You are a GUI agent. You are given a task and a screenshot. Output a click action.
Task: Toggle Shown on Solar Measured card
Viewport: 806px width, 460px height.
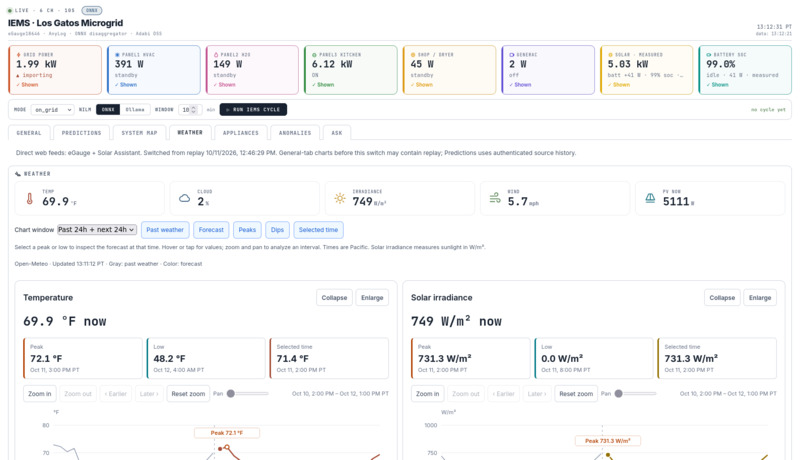[x=619, y=85]
